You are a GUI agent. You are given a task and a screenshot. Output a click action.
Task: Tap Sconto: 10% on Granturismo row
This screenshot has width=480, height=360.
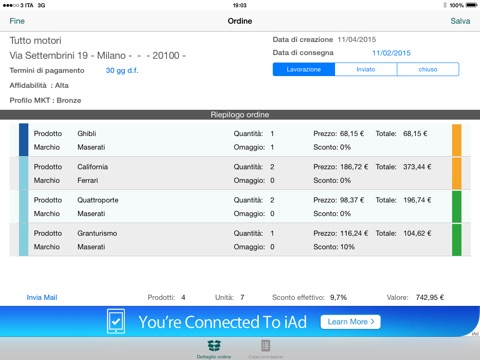(x=334, y=247)
